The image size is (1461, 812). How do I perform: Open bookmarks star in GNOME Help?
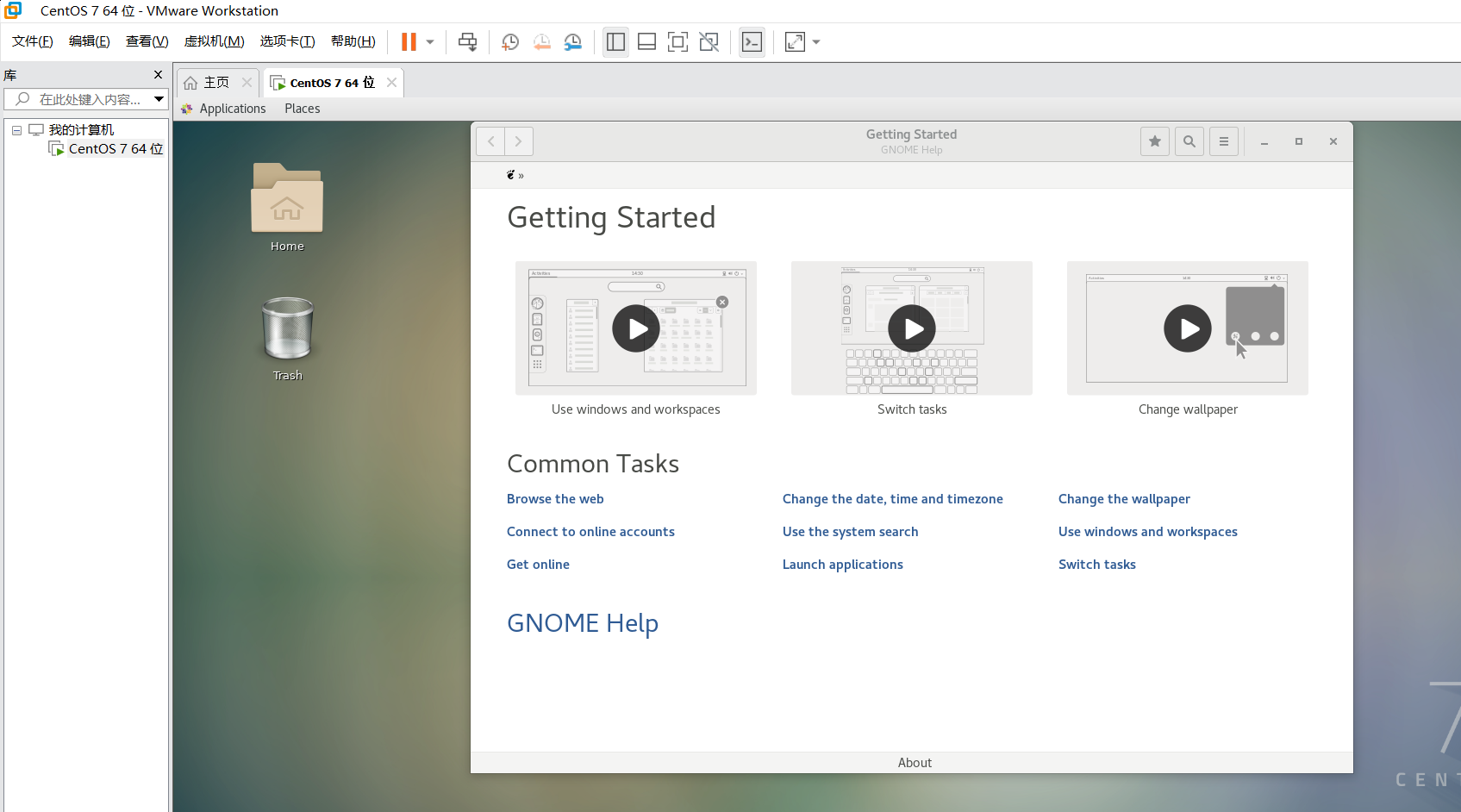pyautogui.click(x=1155, y=141)
